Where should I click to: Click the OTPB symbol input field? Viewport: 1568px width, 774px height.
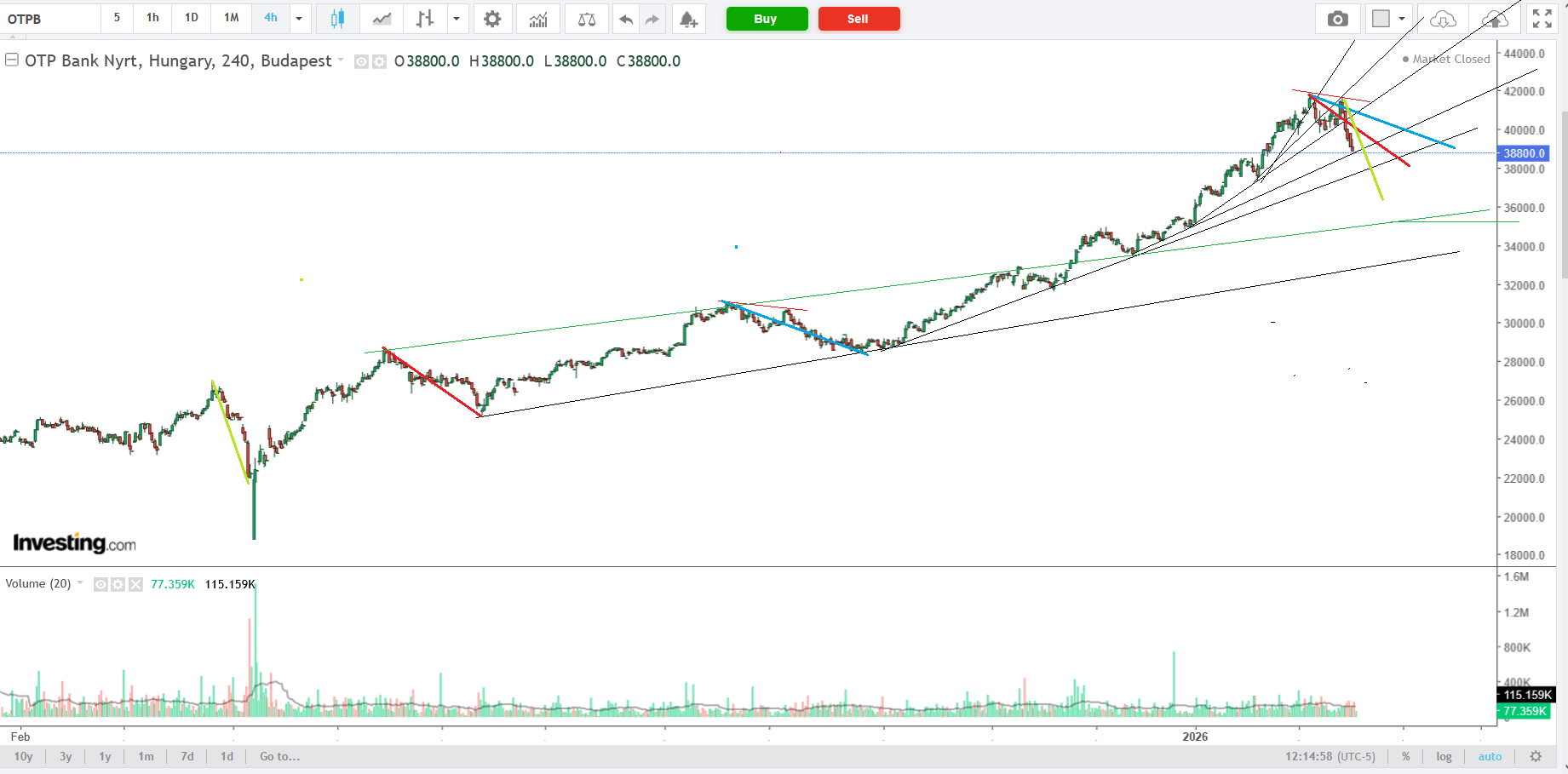point(51,19)
